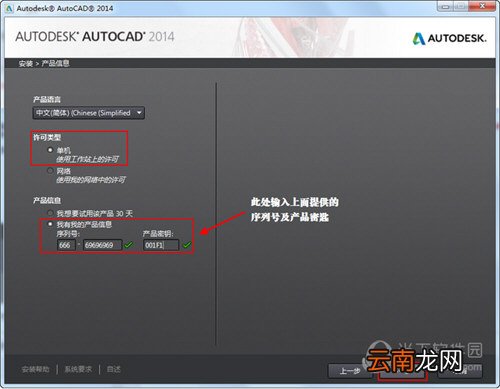
Task: Click the AUTODESK AUTOCAD 2014 title text
Action: coord(95,37)
